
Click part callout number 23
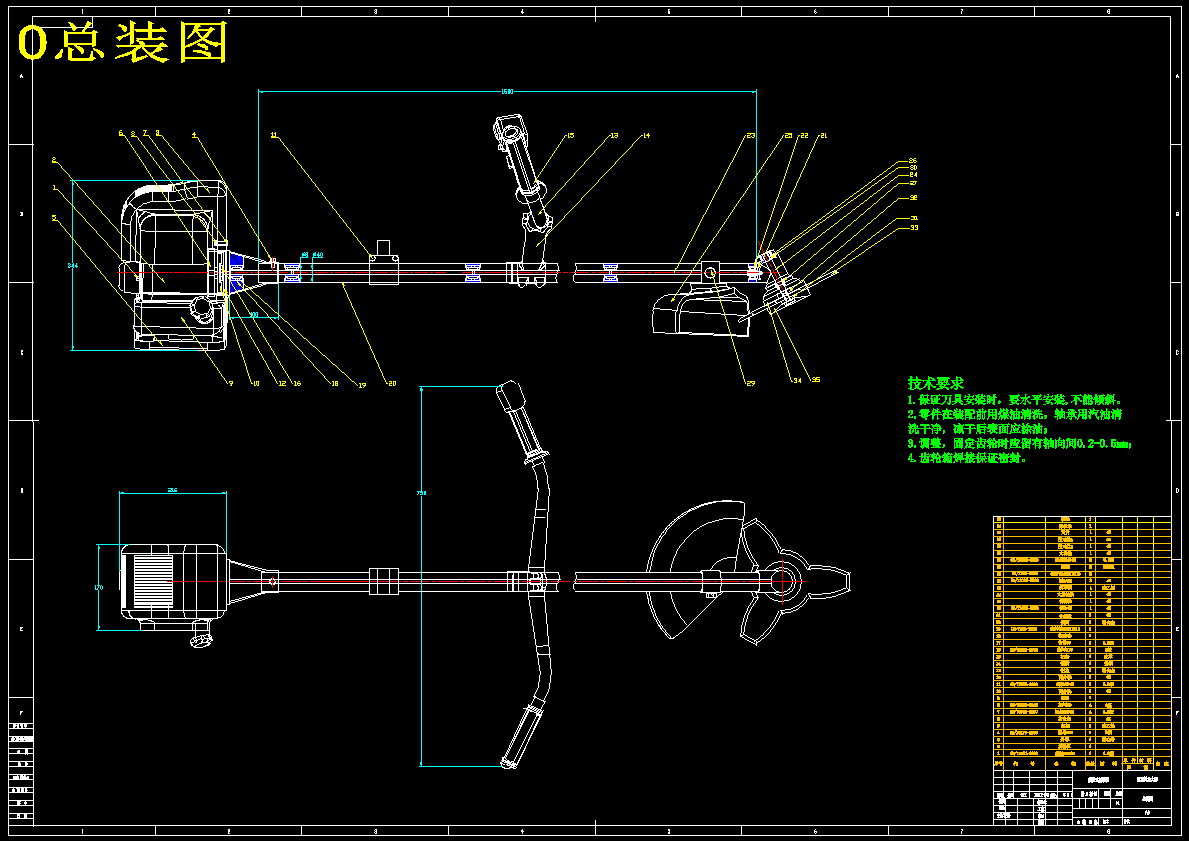[750, 136]
